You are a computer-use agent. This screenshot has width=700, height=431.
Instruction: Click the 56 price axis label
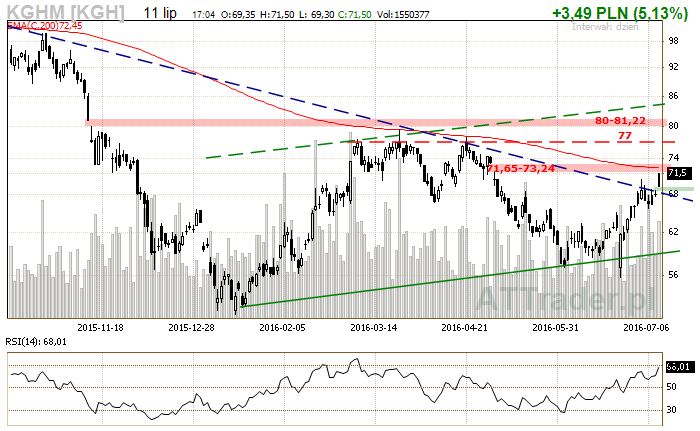(x=673, y=275)
